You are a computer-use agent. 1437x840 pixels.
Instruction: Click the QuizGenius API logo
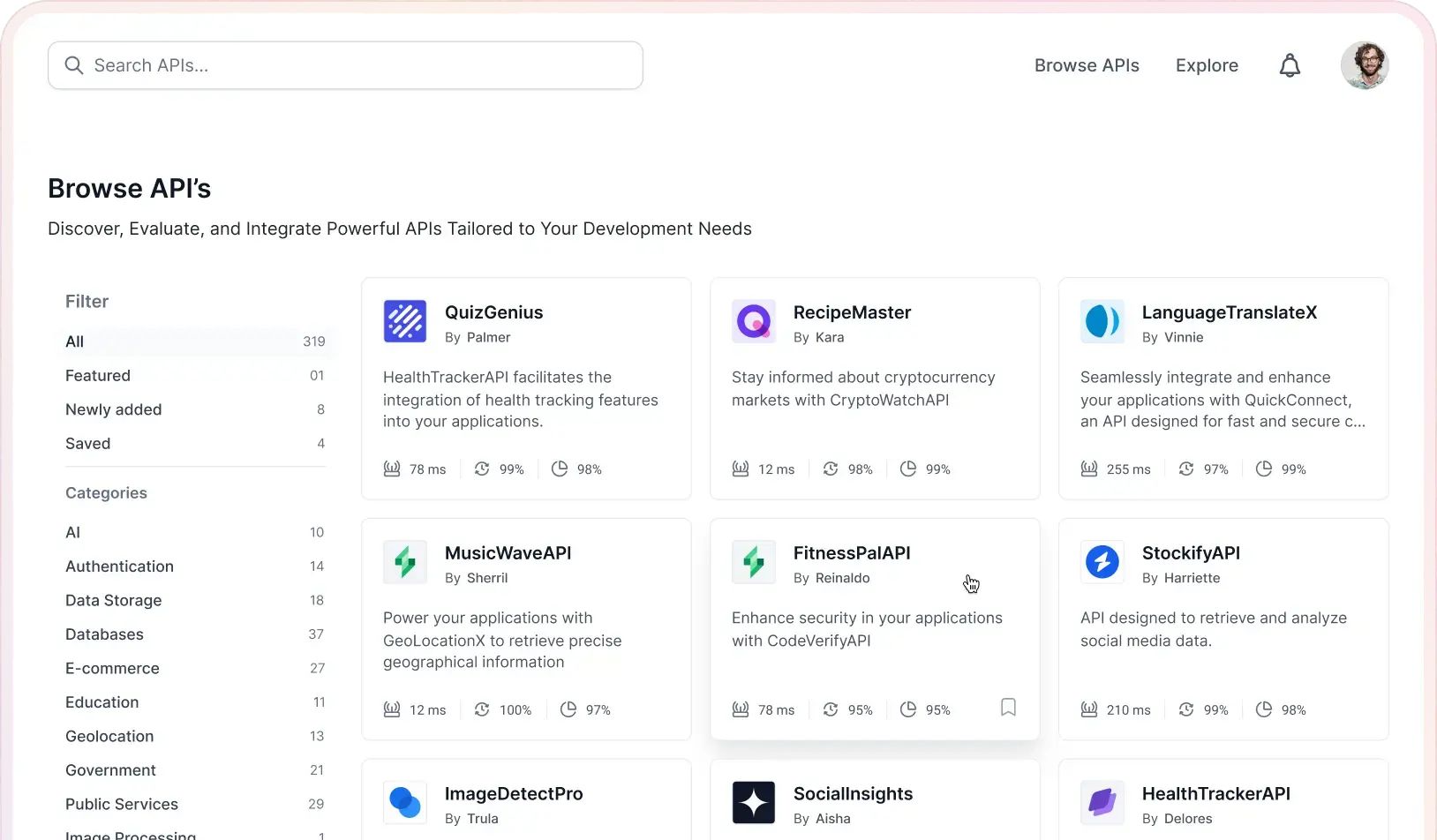(x=404, y=321)
